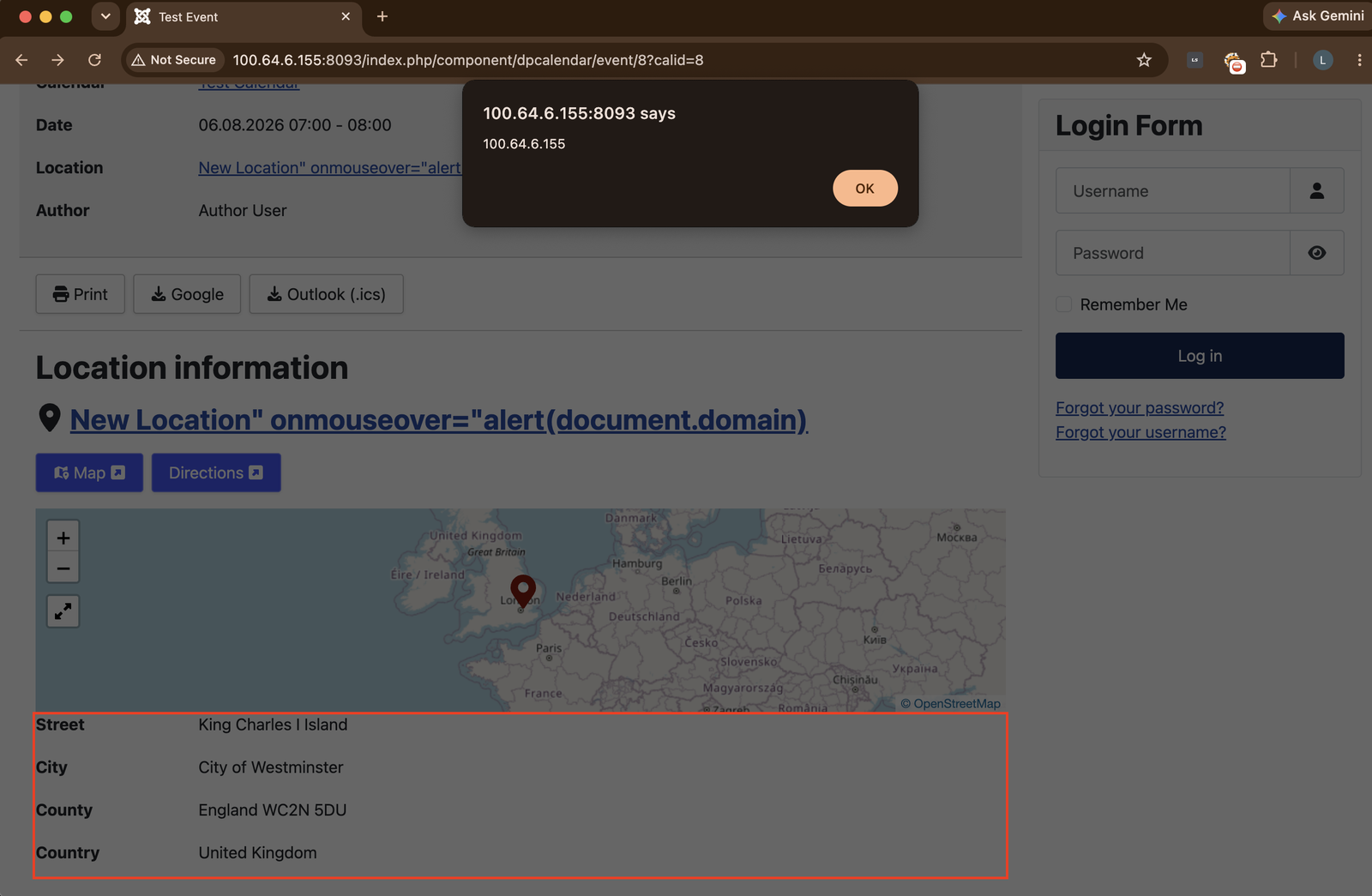Close the Test Event tab
Screen dimensions: 1372x896
tap(346, 16)
